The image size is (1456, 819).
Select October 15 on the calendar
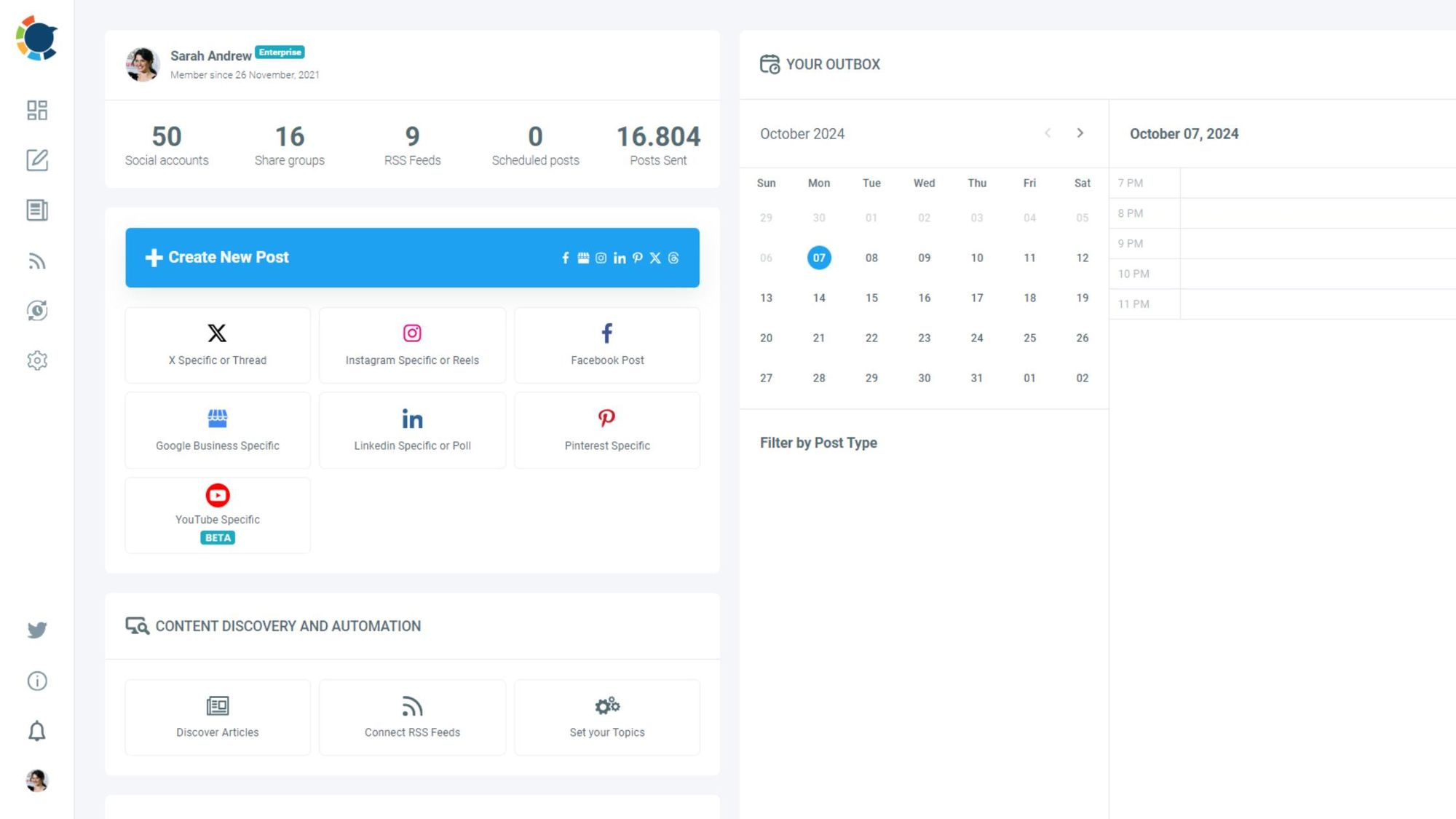click(x=871, y=298)
